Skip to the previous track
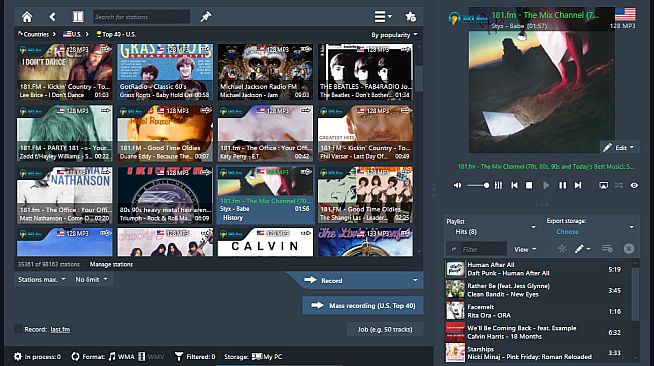 pos(514,185)
